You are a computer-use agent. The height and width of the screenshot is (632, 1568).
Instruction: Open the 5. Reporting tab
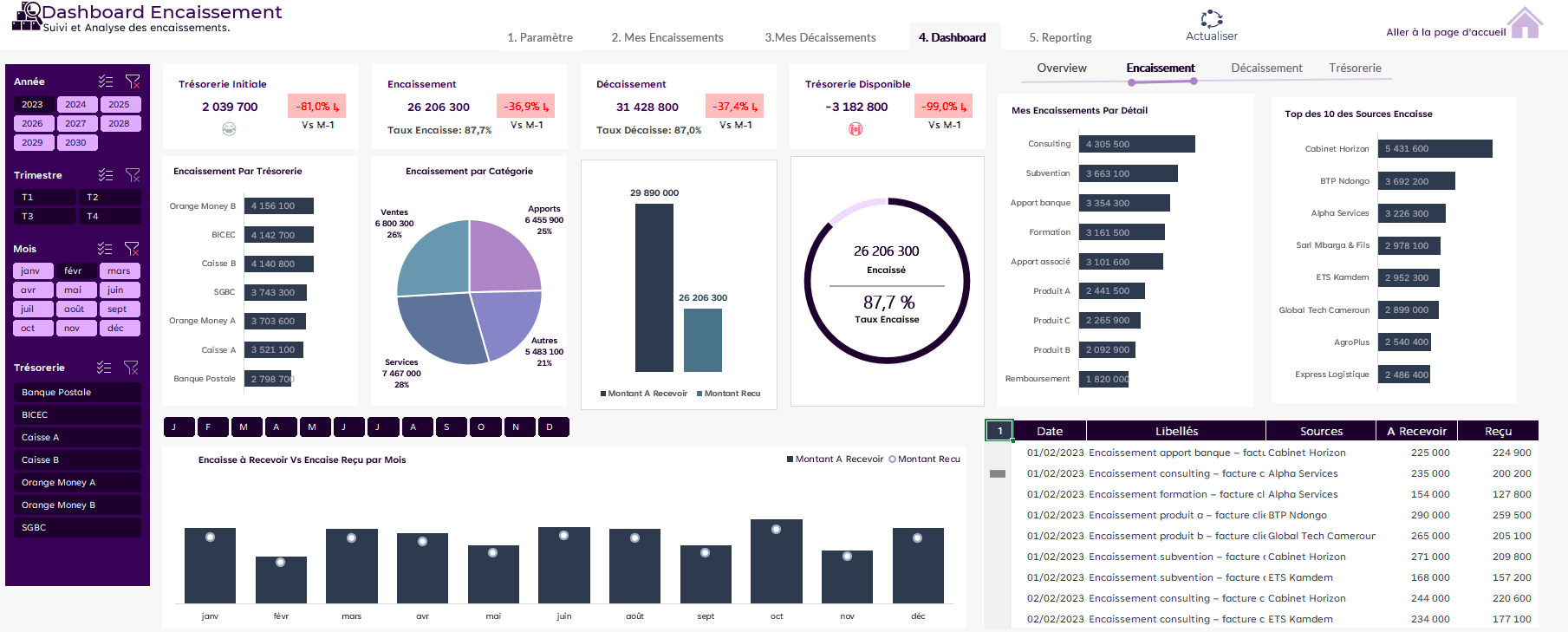pyautogui.click(x=1060, y=37)
